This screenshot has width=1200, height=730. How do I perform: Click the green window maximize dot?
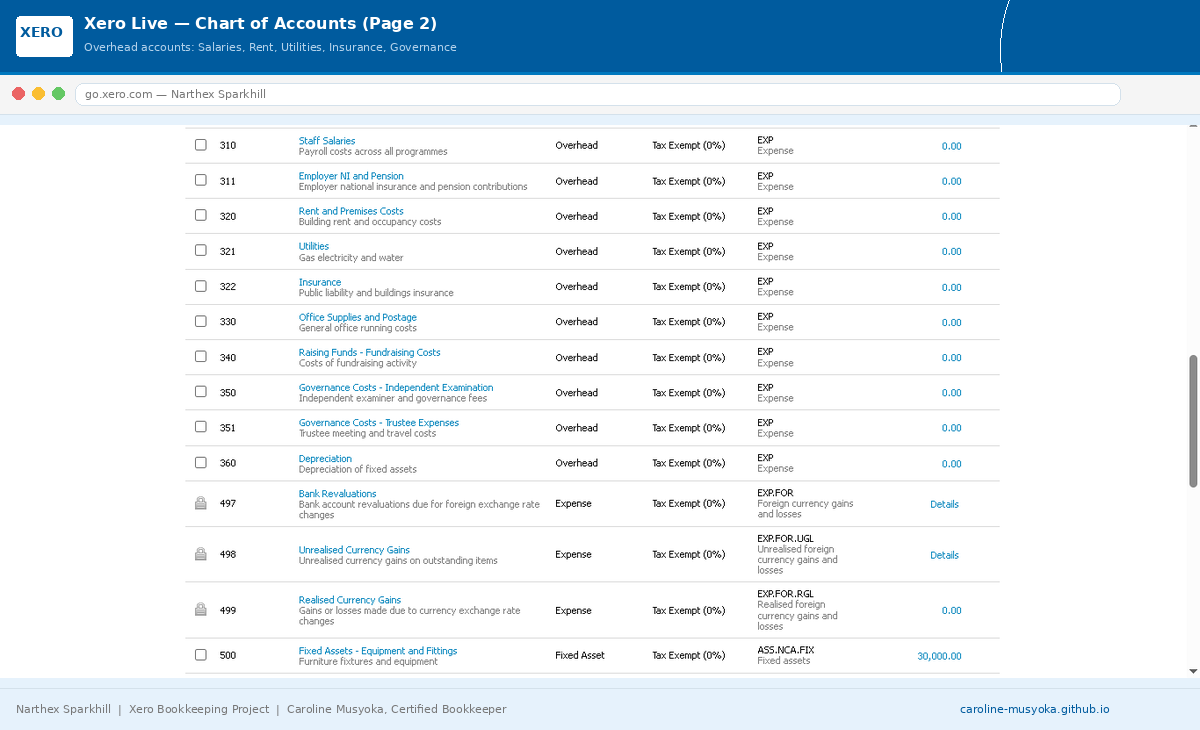pos(58,94)
